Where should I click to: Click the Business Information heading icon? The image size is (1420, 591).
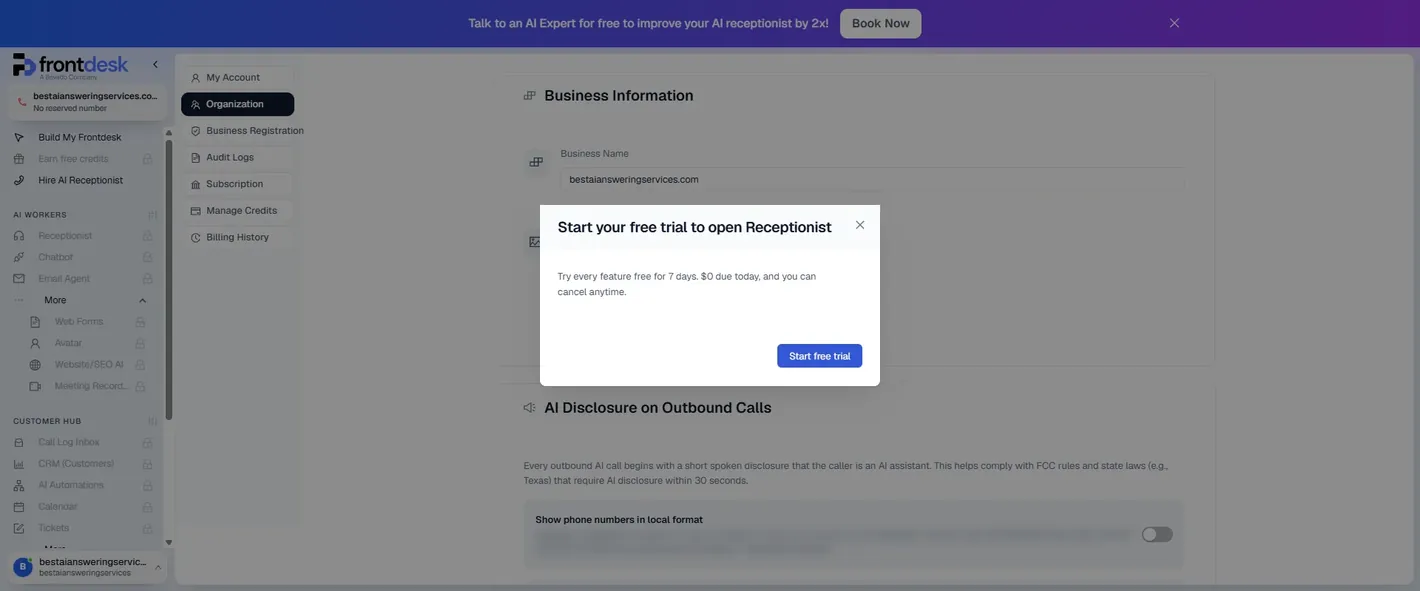coord(530,96)
